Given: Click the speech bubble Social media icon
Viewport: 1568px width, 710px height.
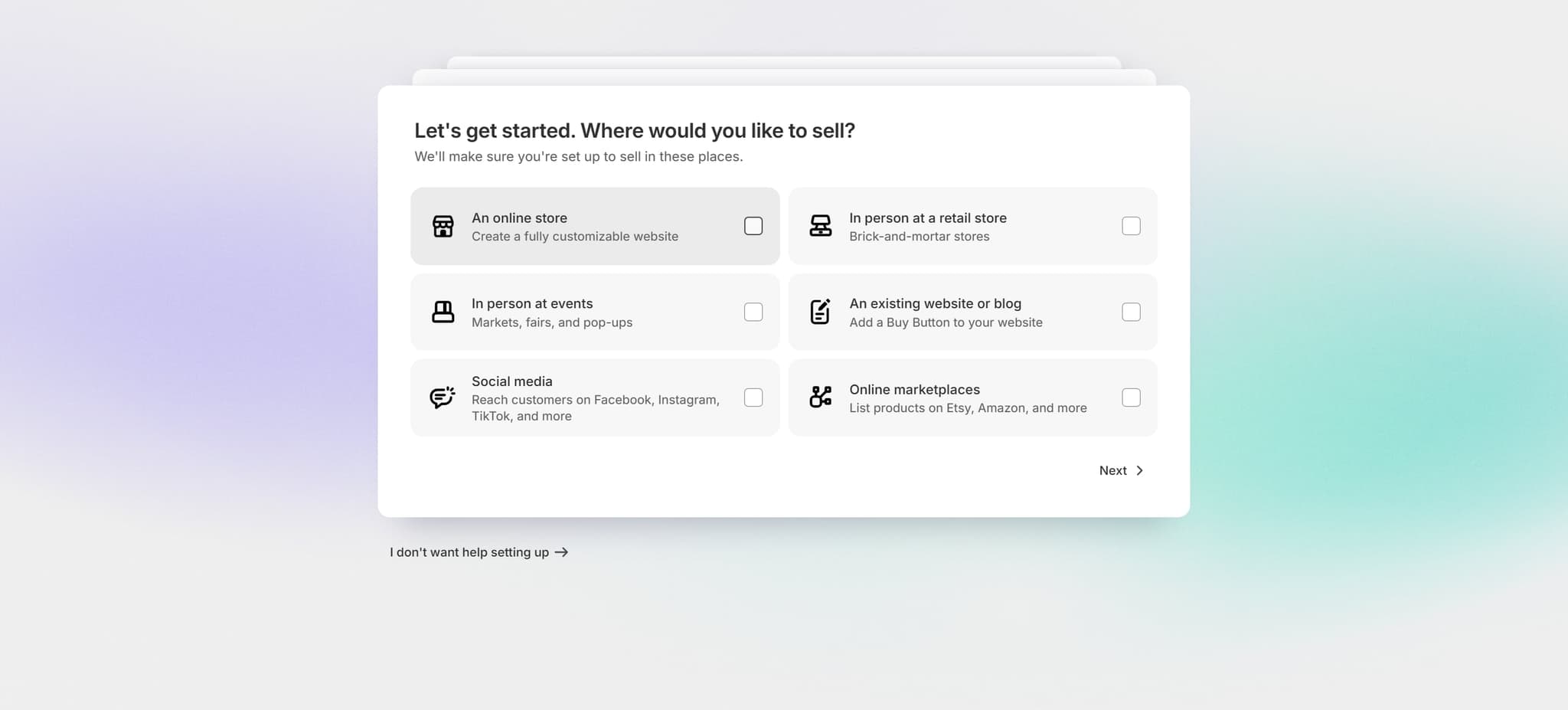Looking at the screenshot, I should (x=442, y=398).
